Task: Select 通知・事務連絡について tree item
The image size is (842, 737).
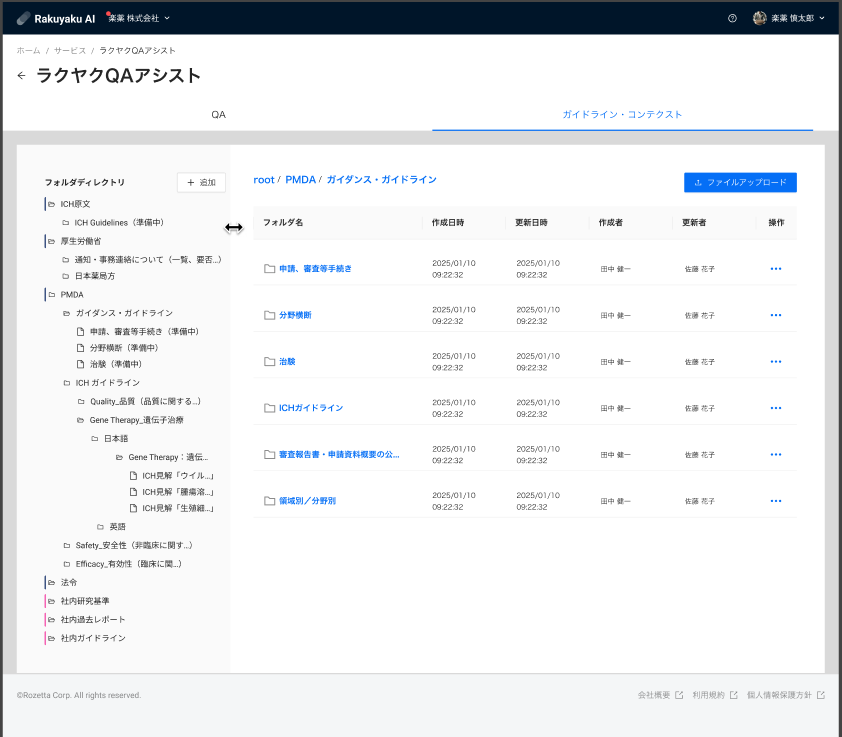Action: pyautogui.click(x=148, y=260)
